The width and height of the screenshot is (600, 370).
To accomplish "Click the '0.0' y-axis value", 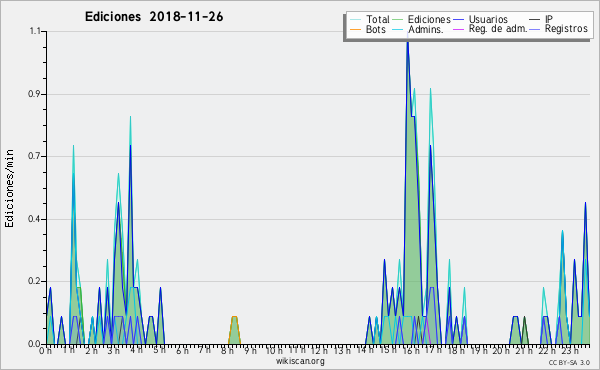I will point(34,344).
